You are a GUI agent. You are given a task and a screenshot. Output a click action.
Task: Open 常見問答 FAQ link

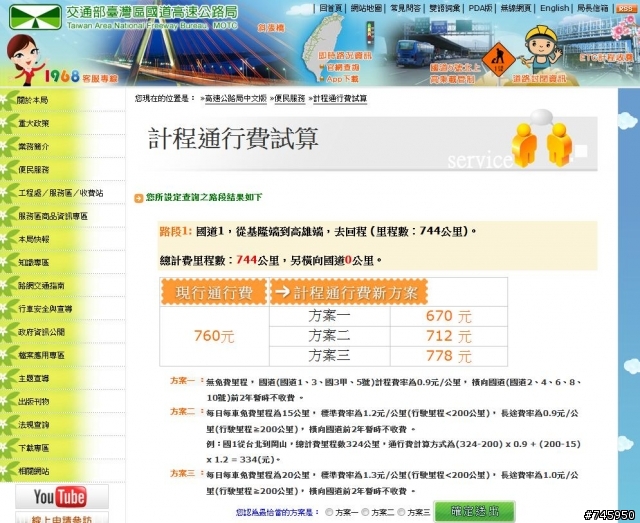[405, 8]
